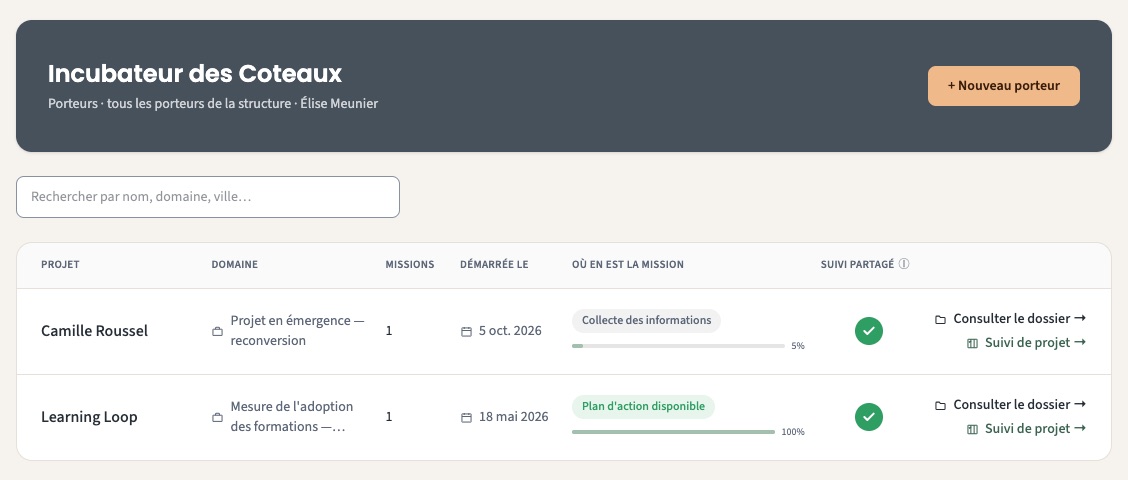1128x480 pixels.
Task: Click the Porteurs subtitle under the title
Action: pyautogui.click(x=213, y=104)
